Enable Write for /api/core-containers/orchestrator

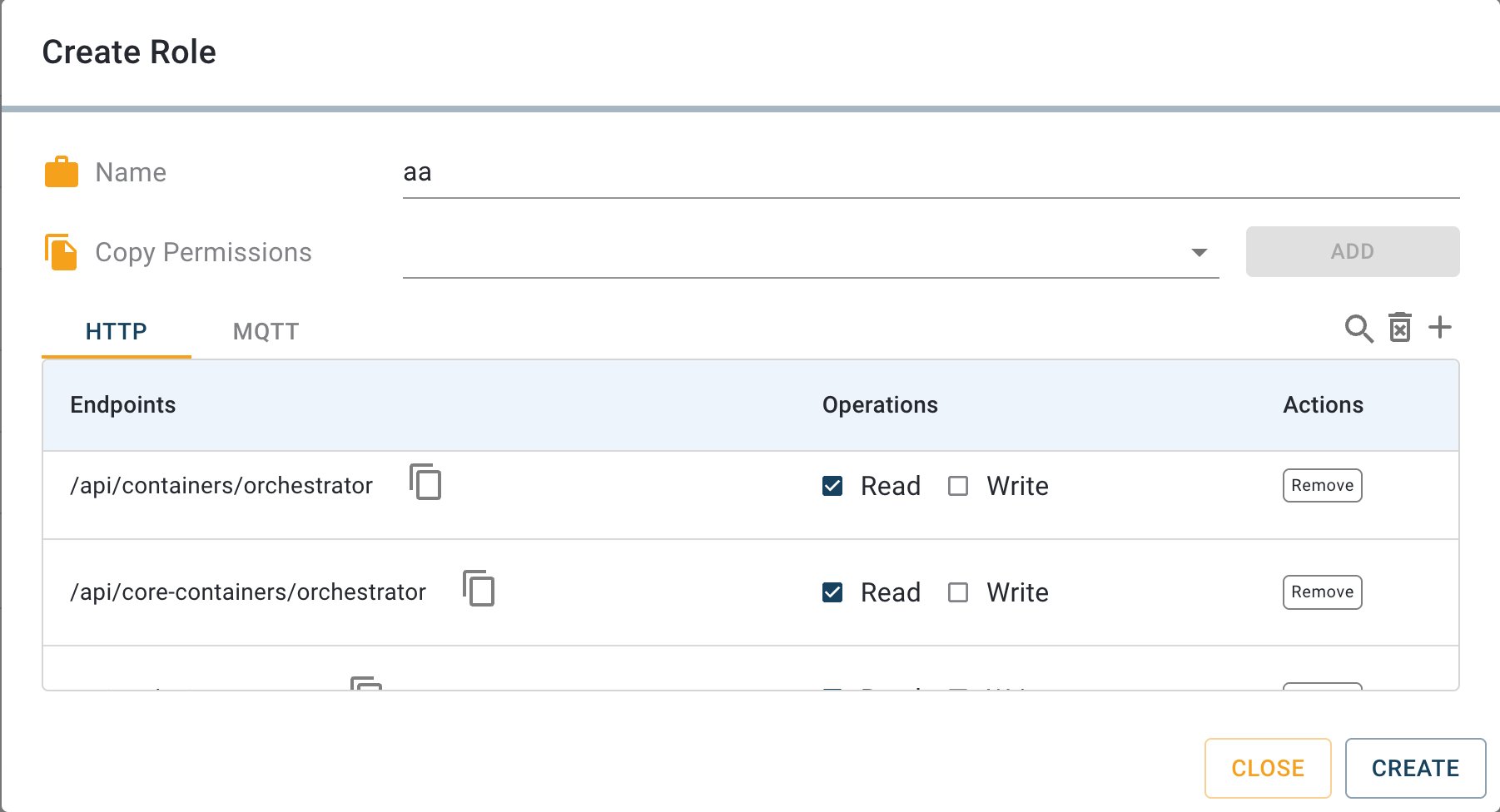958,592
